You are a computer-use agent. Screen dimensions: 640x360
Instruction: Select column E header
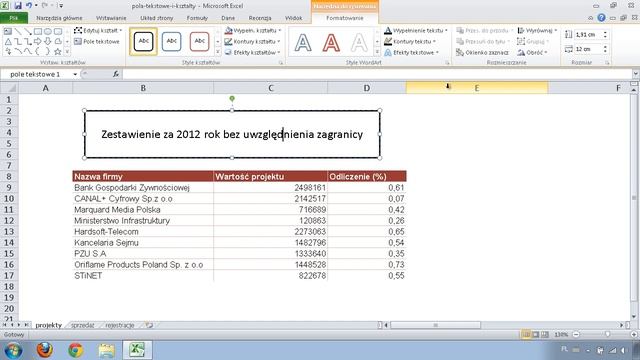click(477, 88)
